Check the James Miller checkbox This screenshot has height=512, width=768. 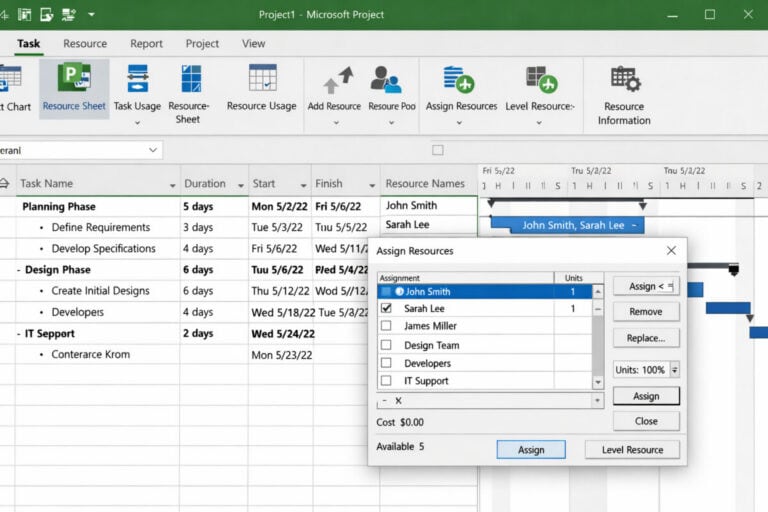[386, 325]
